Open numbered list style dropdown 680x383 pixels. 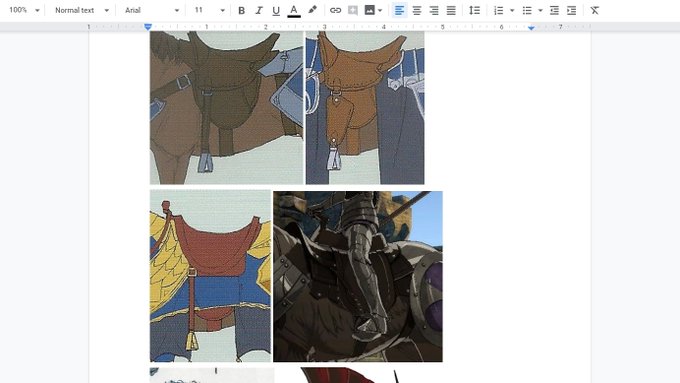click(512, 10)
